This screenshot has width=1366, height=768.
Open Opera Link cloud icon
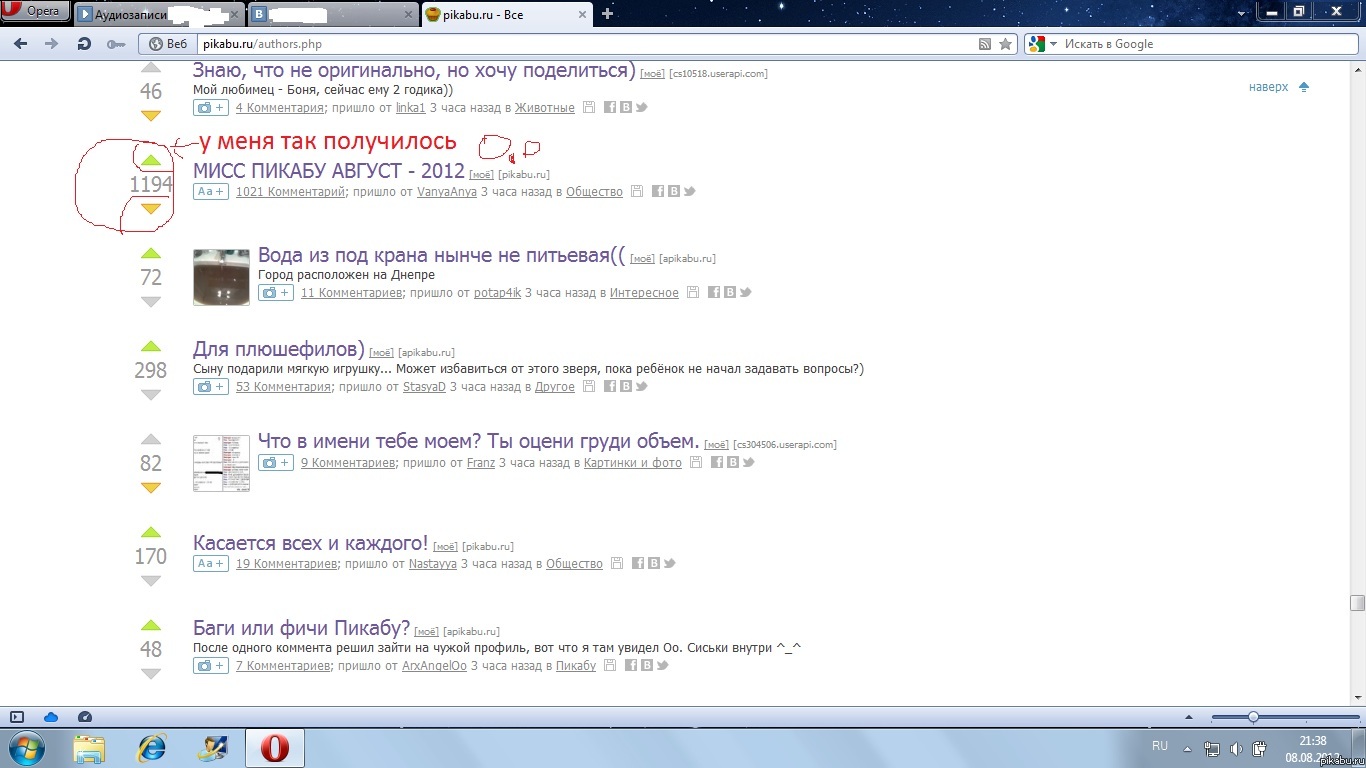point(51,717)
